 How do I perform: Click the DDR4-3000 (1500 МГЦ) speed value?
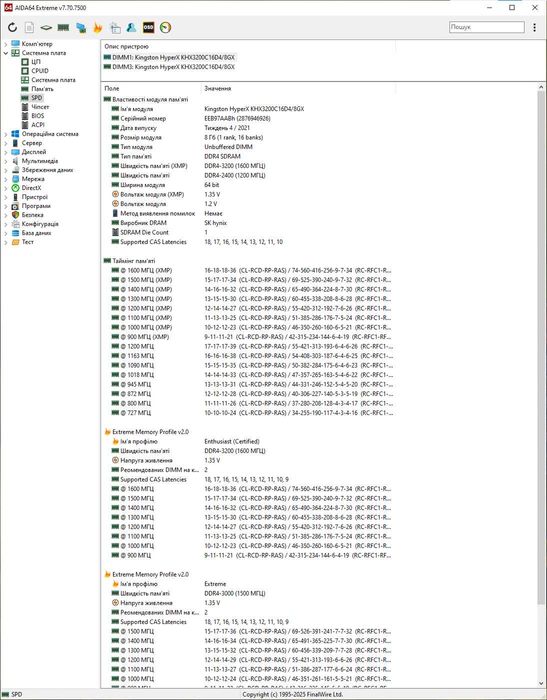coord(235,593)
